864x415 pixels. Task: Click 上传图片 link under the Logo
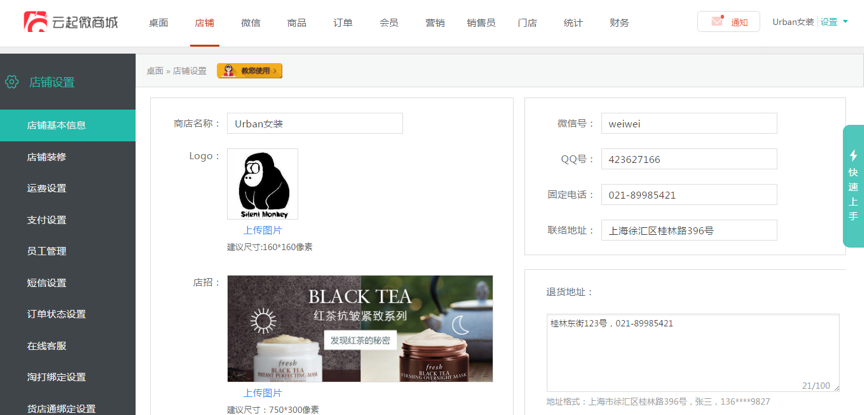(x=262, y=230)
